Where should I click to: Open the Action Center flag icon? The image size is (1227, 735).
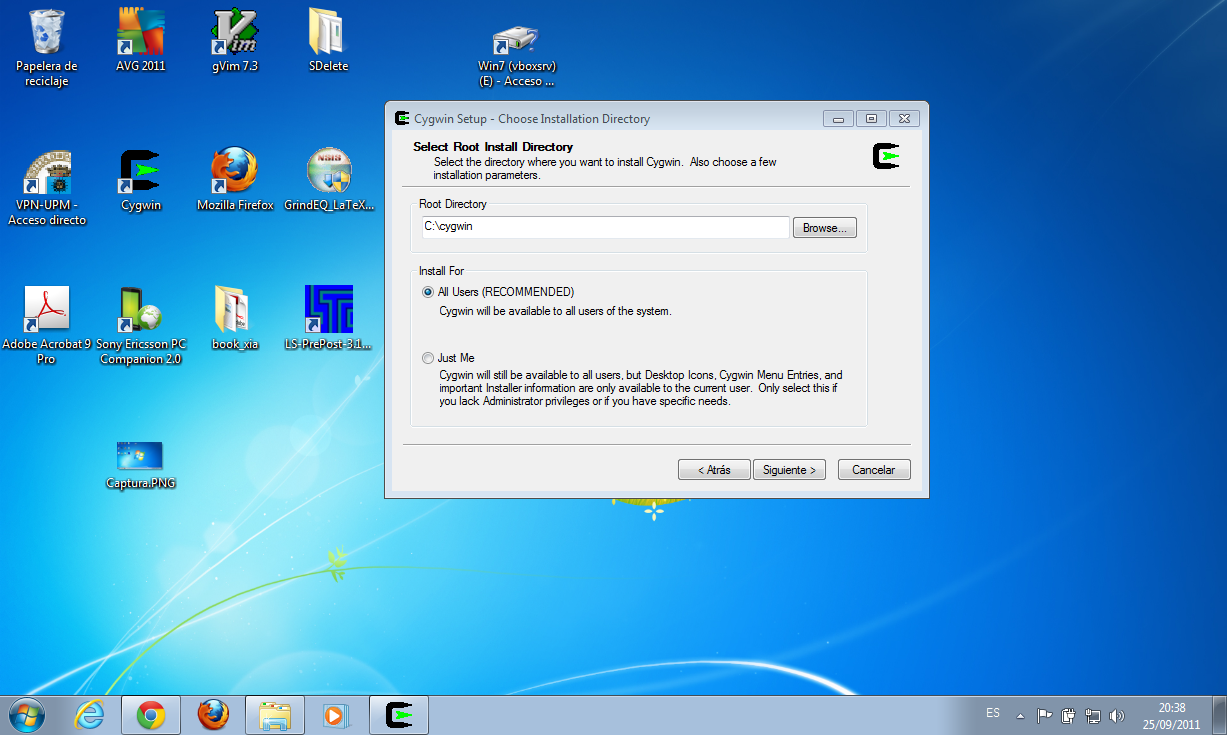(1044, 715)
